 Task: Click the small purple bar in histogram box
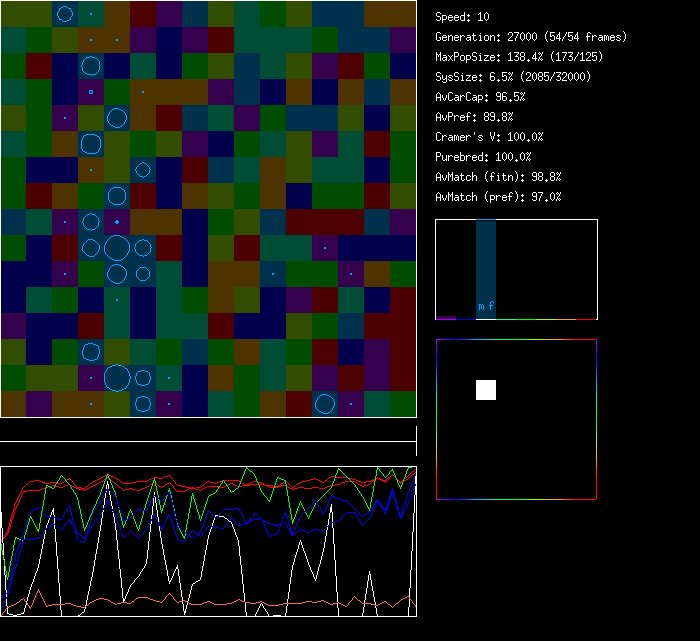pos(446,317)
